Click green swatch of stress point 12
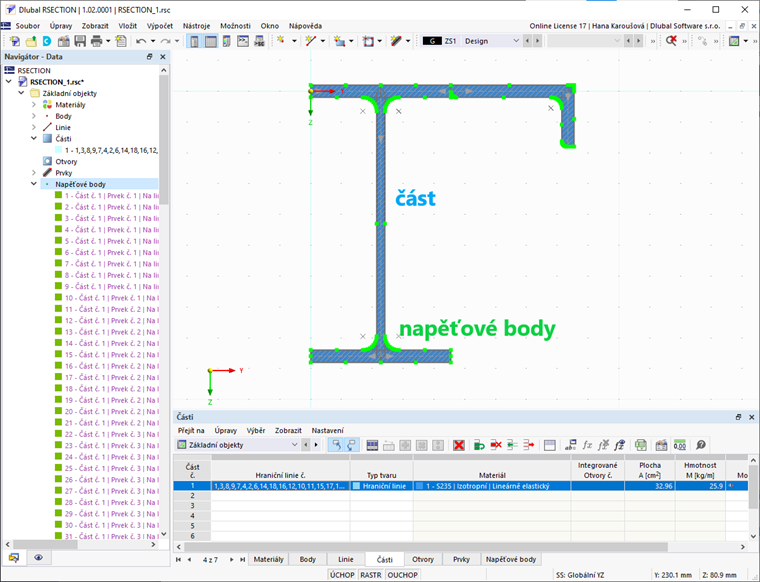This screenshot has width=760, height=582. pos(58,320)
